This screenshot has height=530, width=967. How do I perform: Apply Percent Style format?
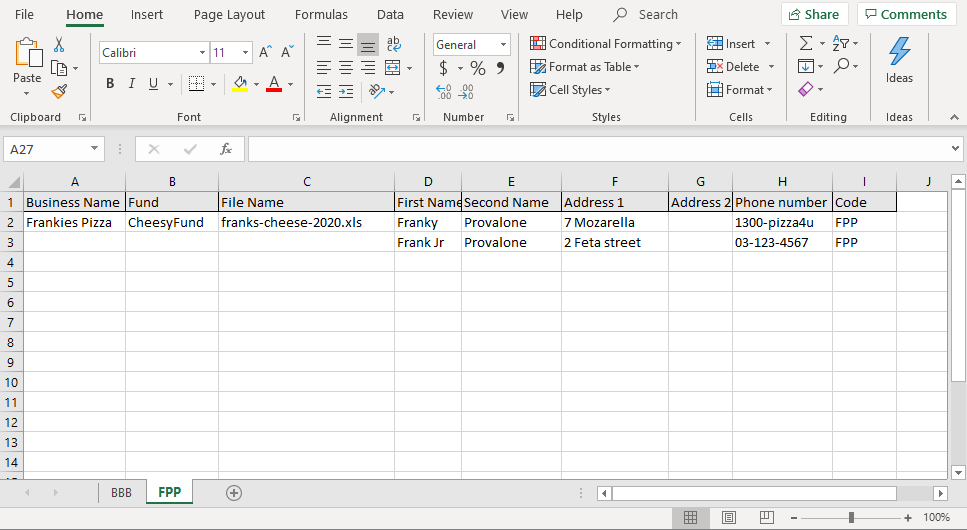(x=478, y=68)
